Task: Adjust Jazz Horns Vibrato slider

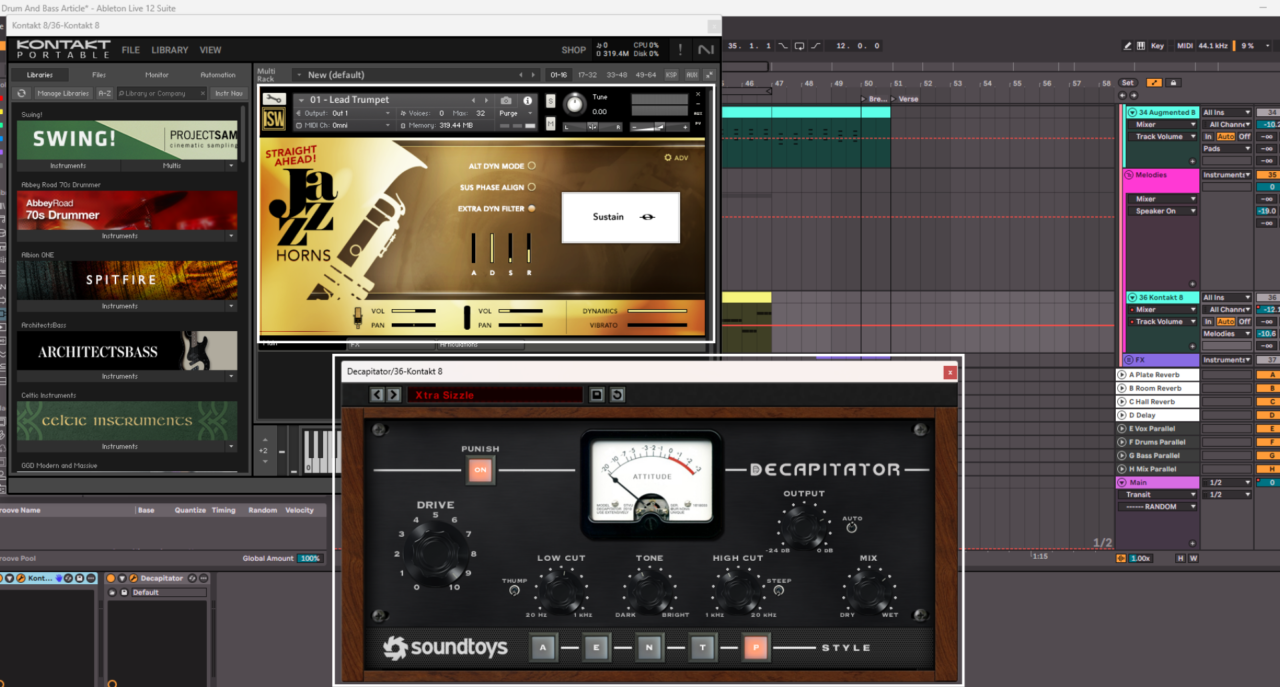Action: [659, 325]
